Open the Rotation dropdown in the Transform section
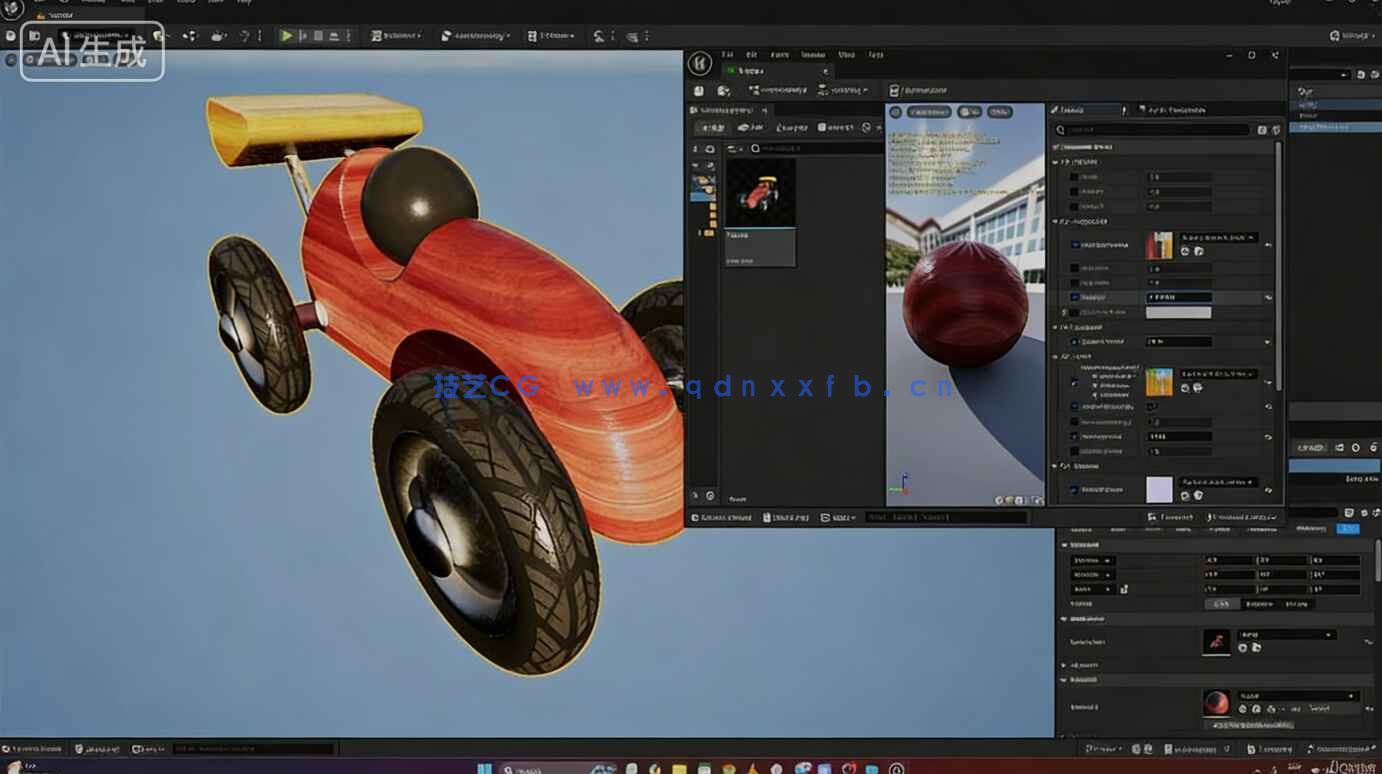The height and width of the screenshot is (774, 1382). tap(1092, 575)
